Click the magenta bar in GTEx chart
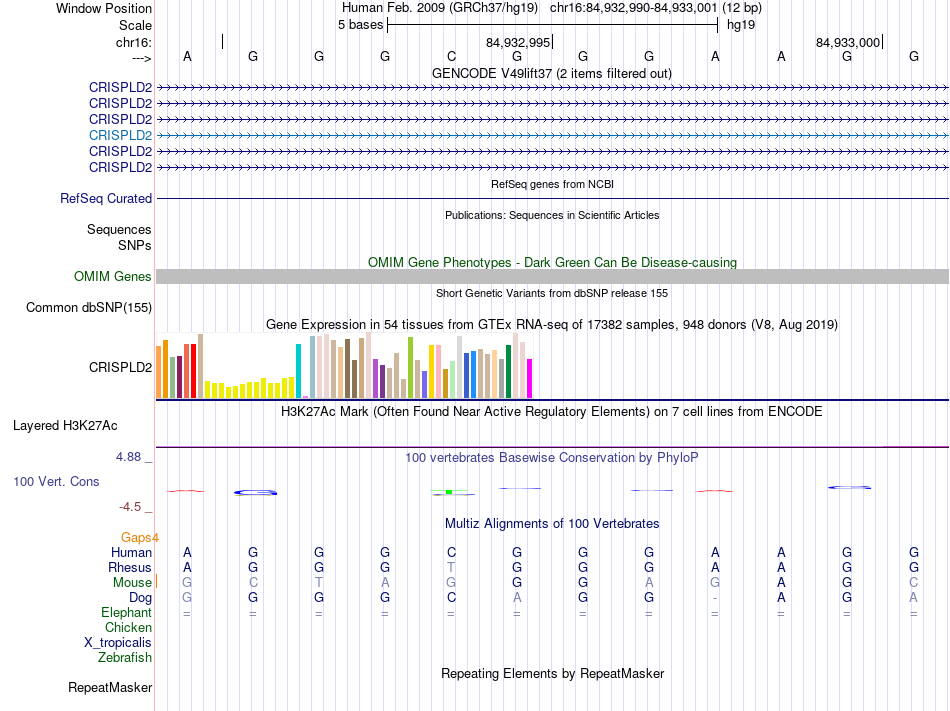This screenshot has height=711, width=950. coord(530,378)
